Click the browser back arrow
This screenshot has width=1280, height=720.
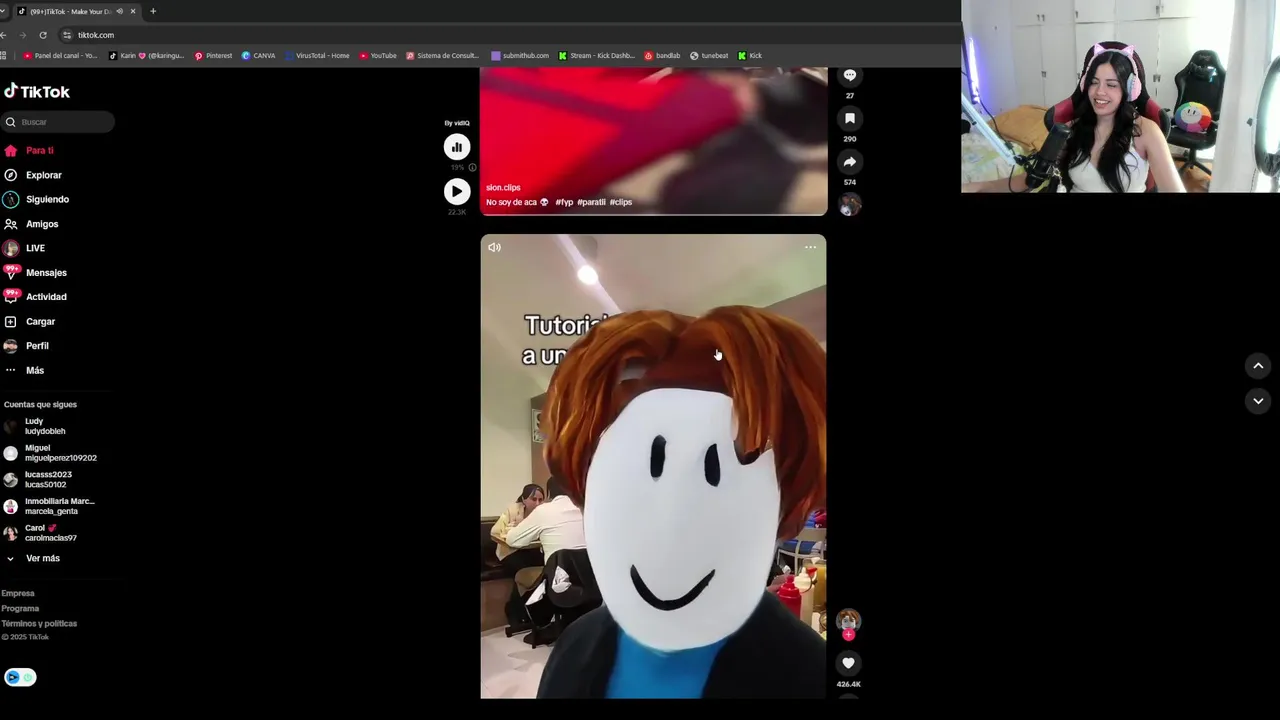tap(4, 35)
